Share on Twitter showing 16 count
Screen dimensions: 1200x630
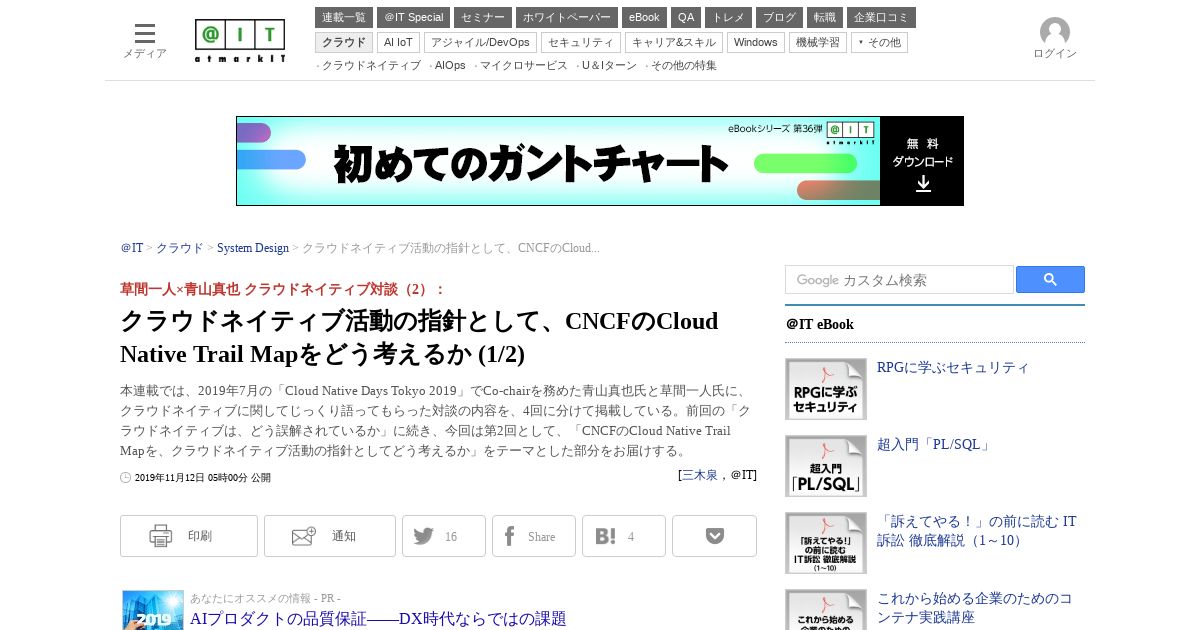tap(444, 536)
